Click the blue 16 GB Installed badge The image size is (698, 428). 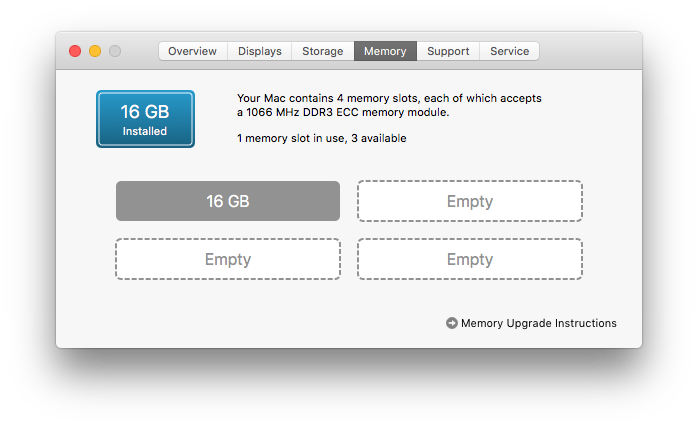click(x=145, y=118)
